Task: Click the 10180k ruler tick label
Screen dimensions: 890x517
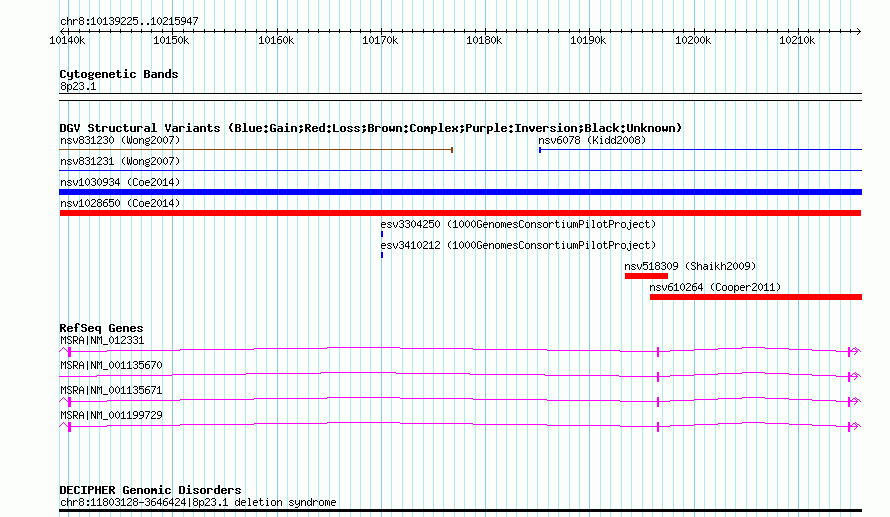Action: 484,40
